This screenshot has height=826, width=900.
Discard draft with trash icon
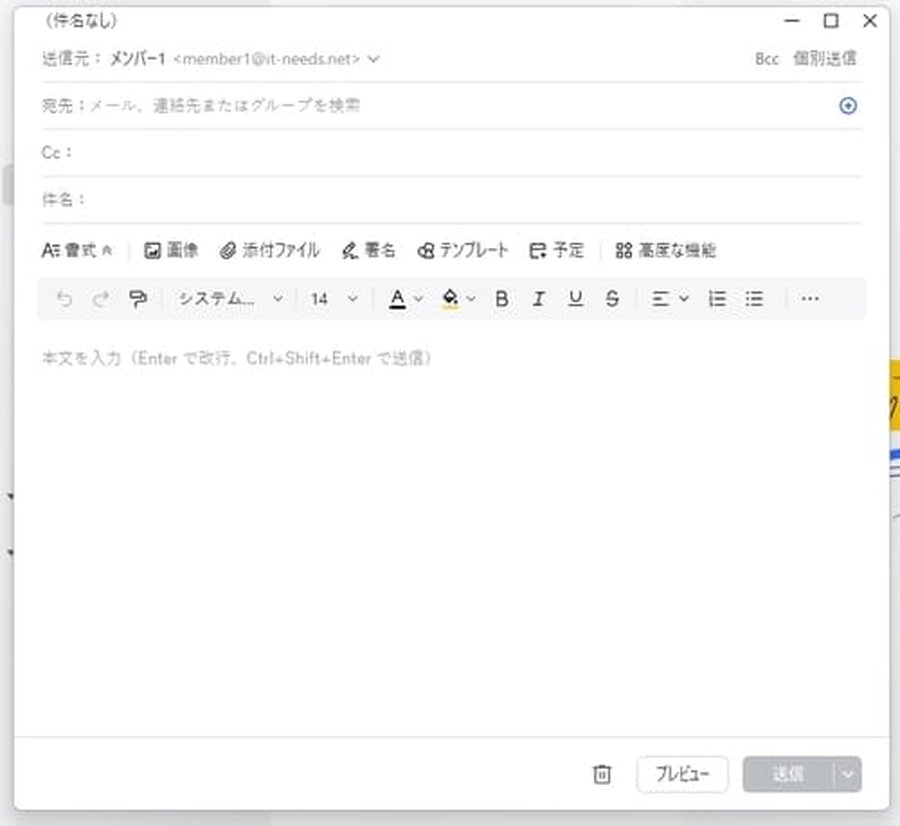pyautogui.click(x=602, y=774)
